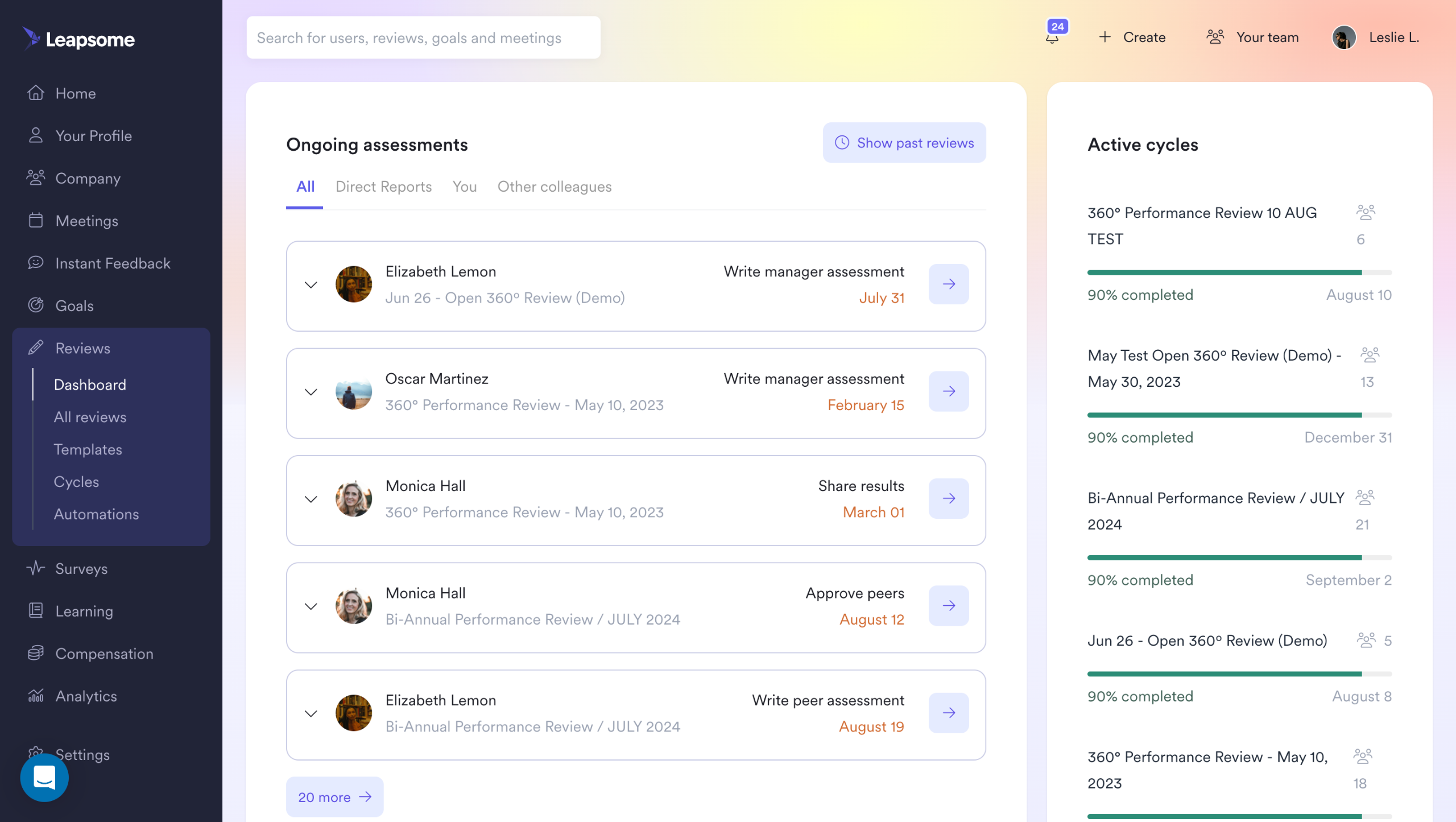Expand Monica Hall's Approve peers row

click(311, 606)
